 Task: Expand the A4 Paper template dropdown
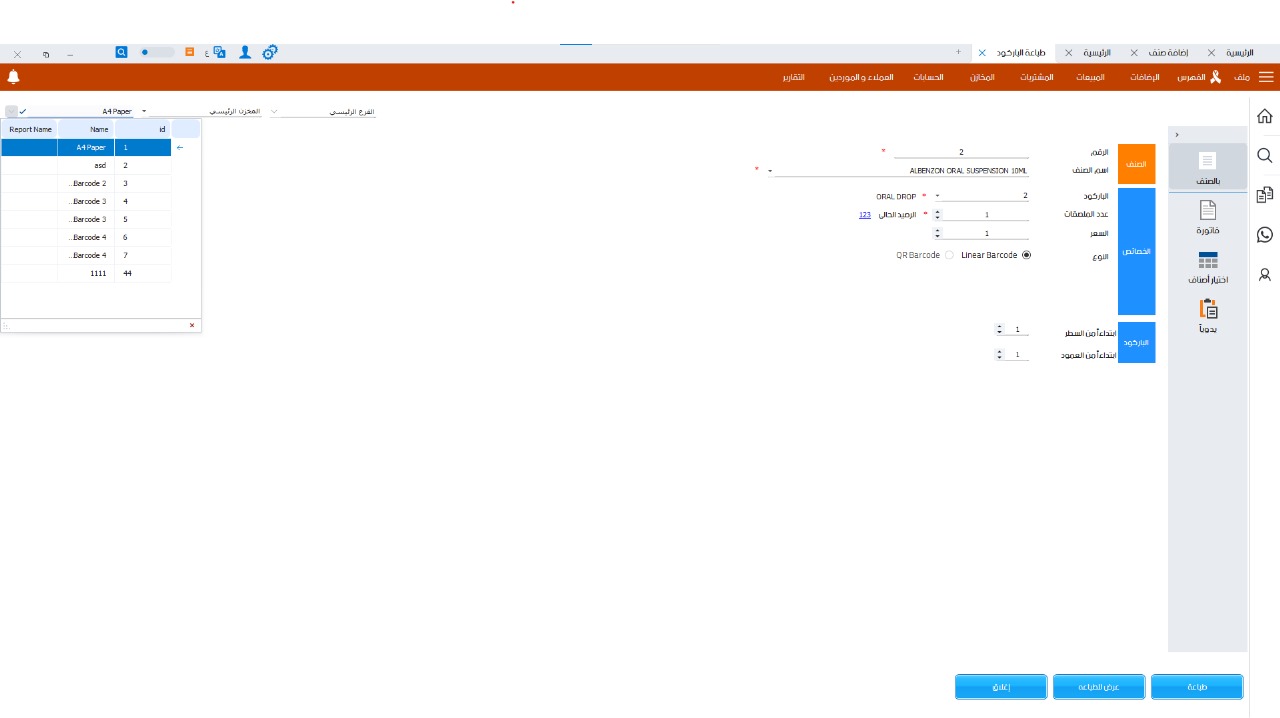pyautogui.click(x=144, y=112)
